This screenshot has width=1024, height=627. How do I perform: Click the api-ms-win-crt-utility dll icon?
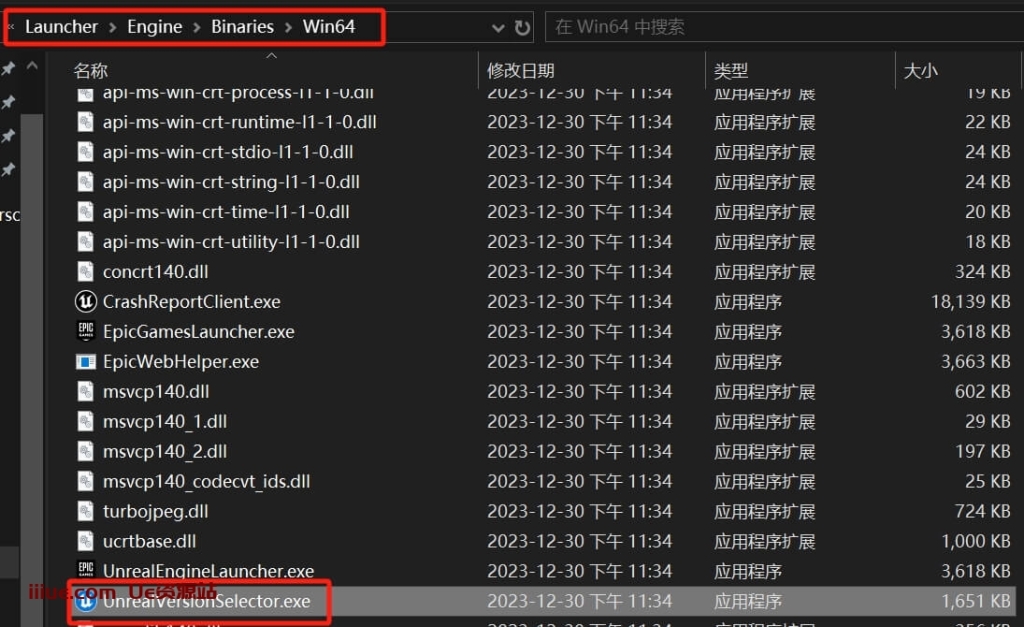[86, 242]
